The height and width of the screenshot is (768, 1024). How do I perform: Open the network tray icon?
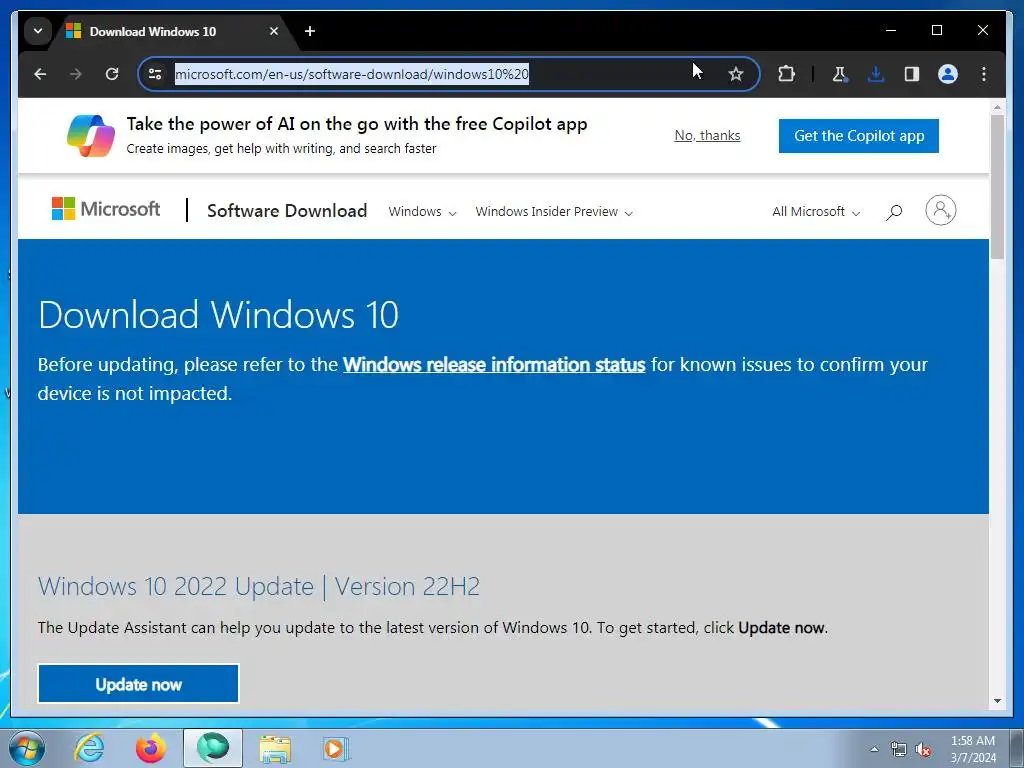[899, 750]
